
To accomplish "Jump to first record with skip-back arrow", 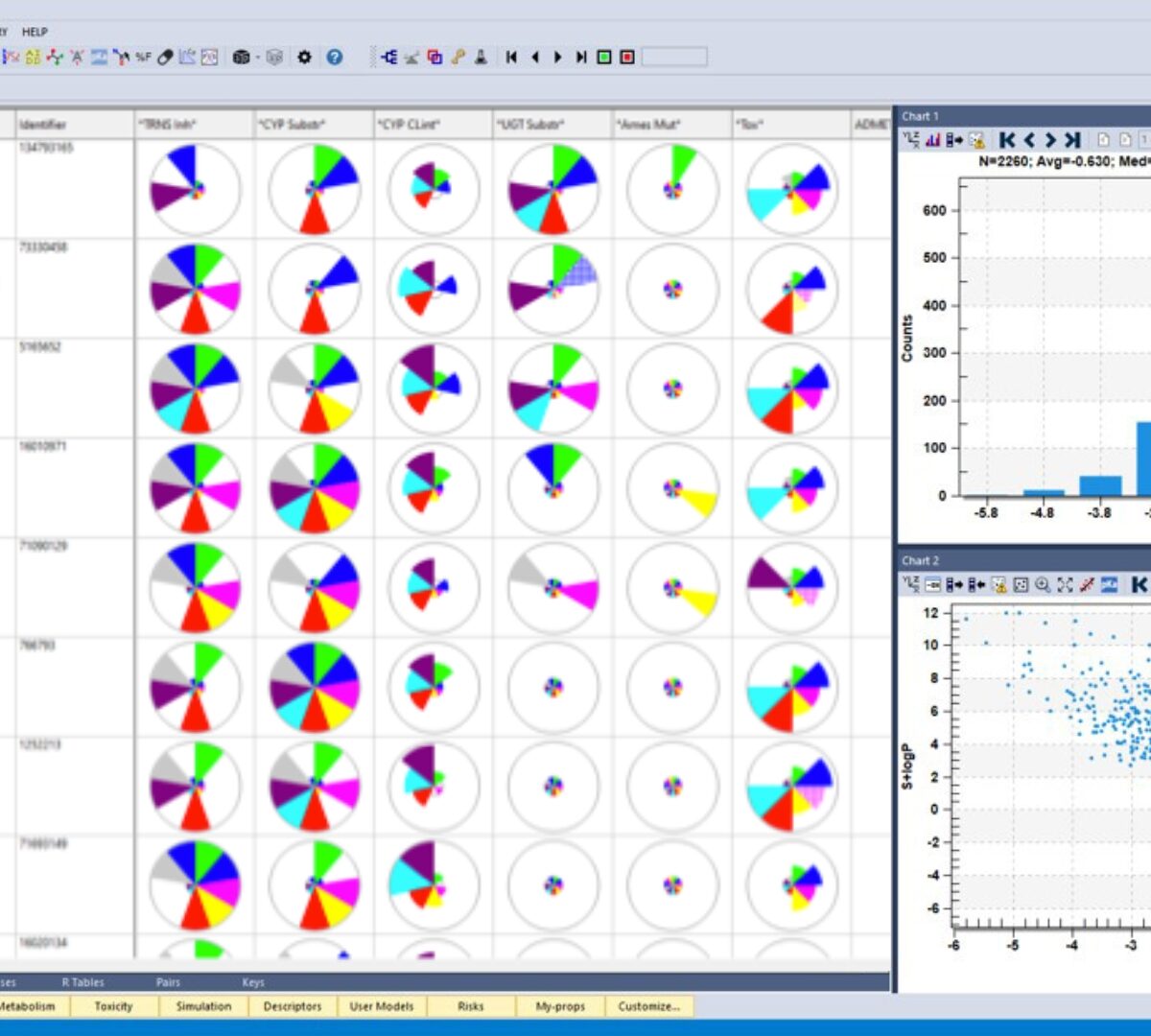I will 511,58.
